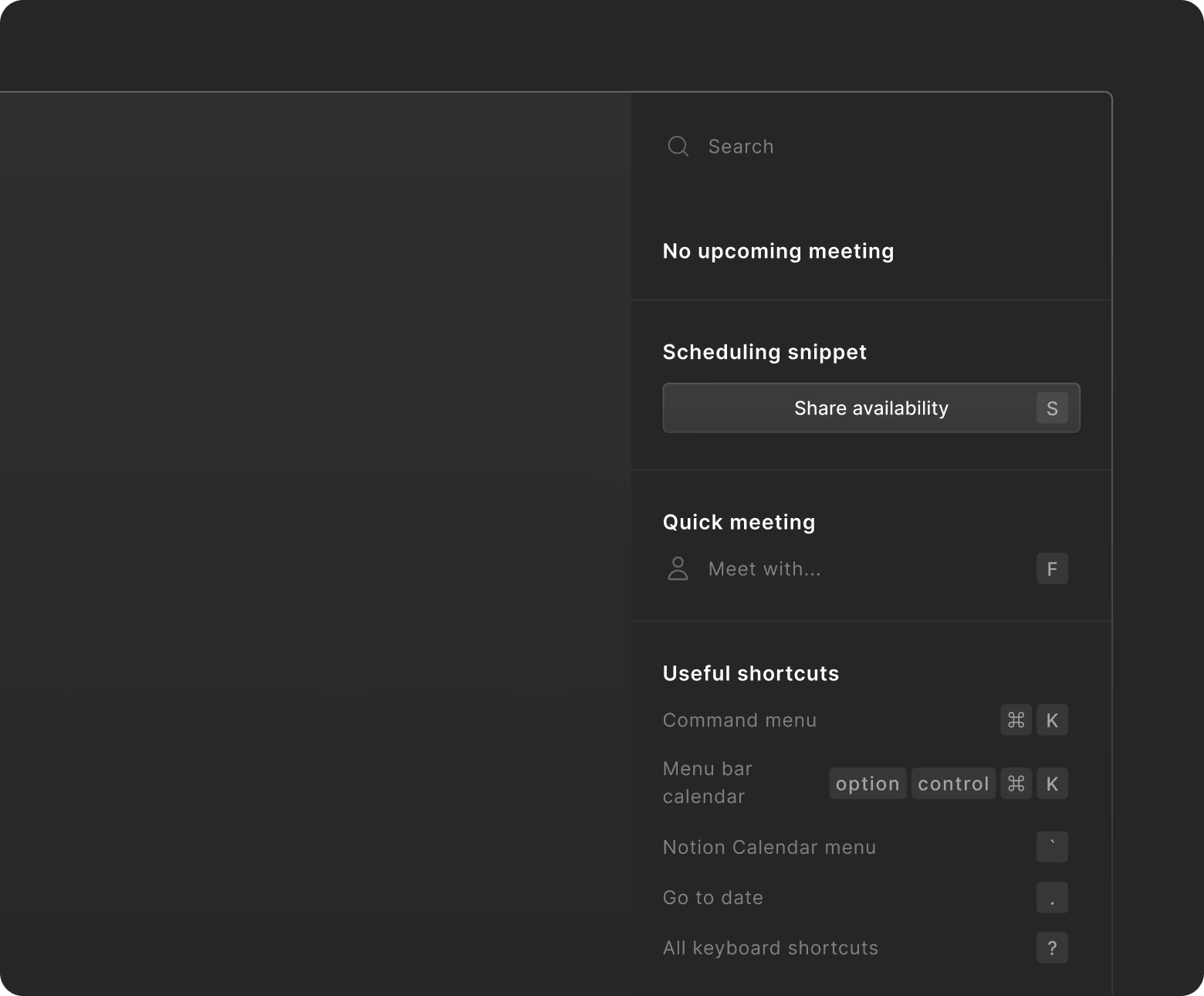Click the backtick badge for Notion Calendar menu
1204x996 pixels.
(1052, 847)
